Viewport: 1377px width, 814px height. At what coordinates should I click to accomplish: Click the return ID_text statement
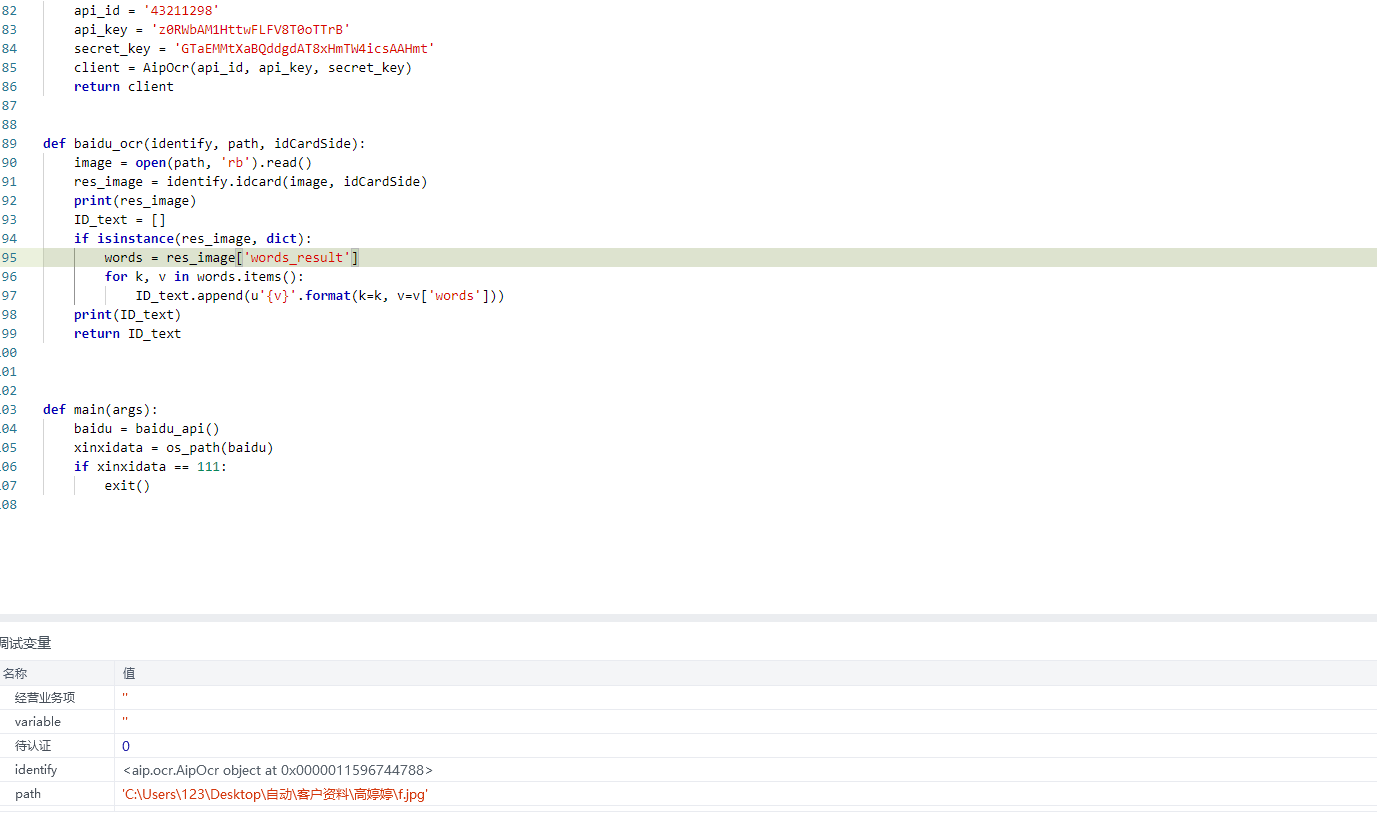(x=127, y=333)
